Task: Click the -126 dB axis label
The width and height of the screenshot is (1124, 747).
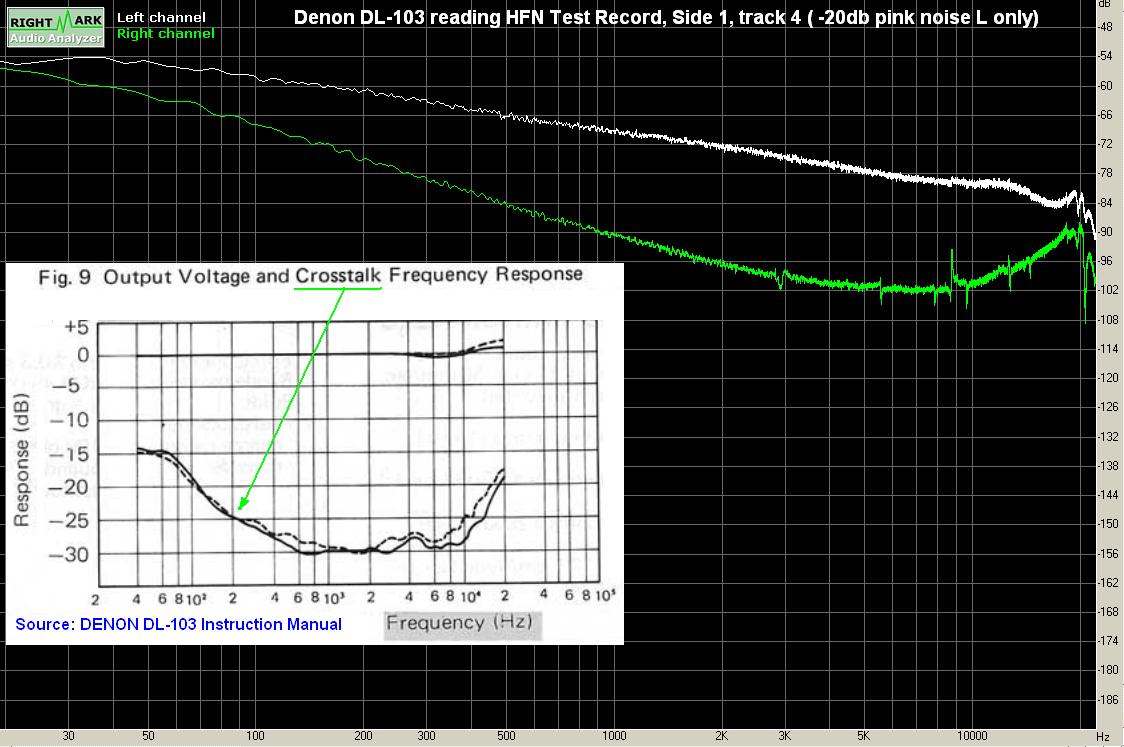Action: point(1108,406)
